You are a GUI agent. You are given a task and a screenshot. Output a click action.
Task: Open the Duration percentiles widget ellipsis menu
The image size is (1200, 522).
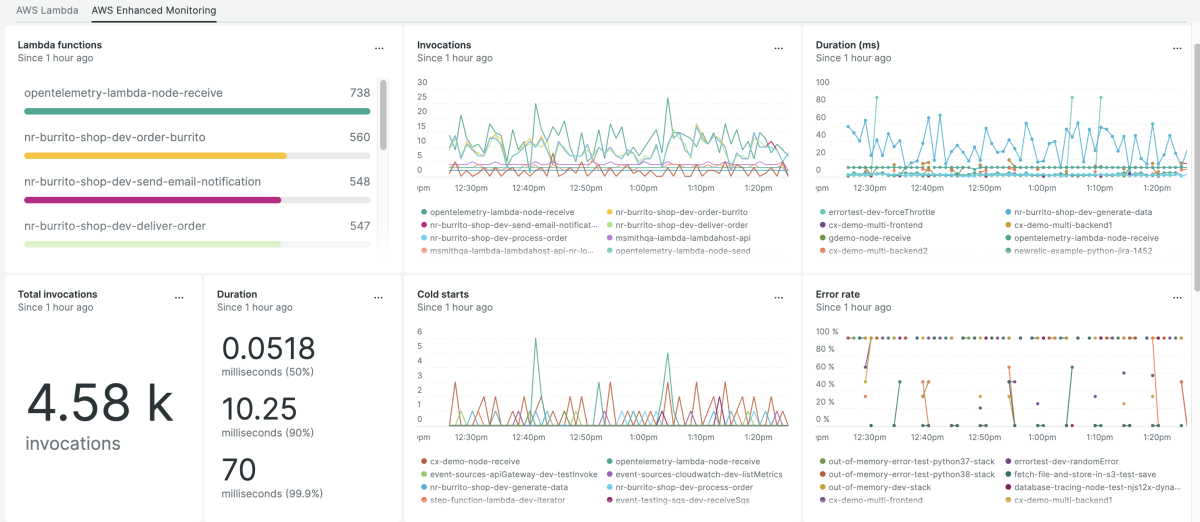tap(379, 297)
